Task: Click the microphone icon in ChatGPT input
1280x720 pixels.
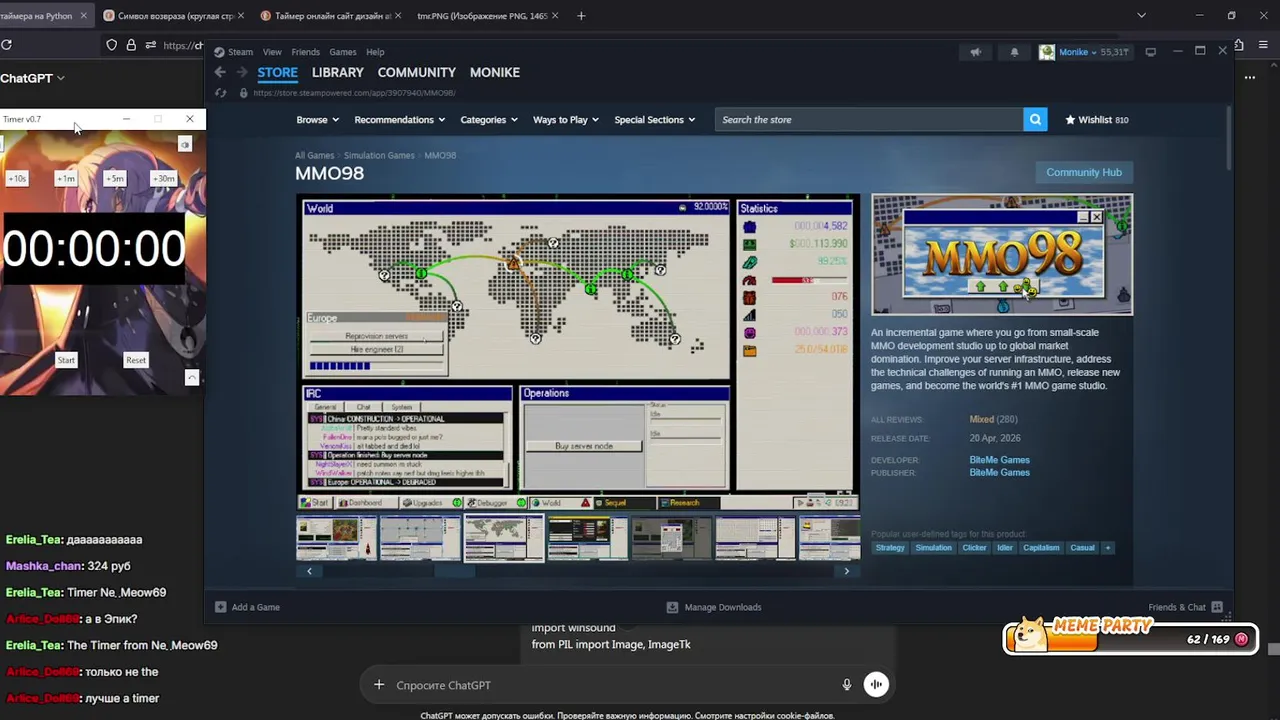Action: [x=847, y=685]
